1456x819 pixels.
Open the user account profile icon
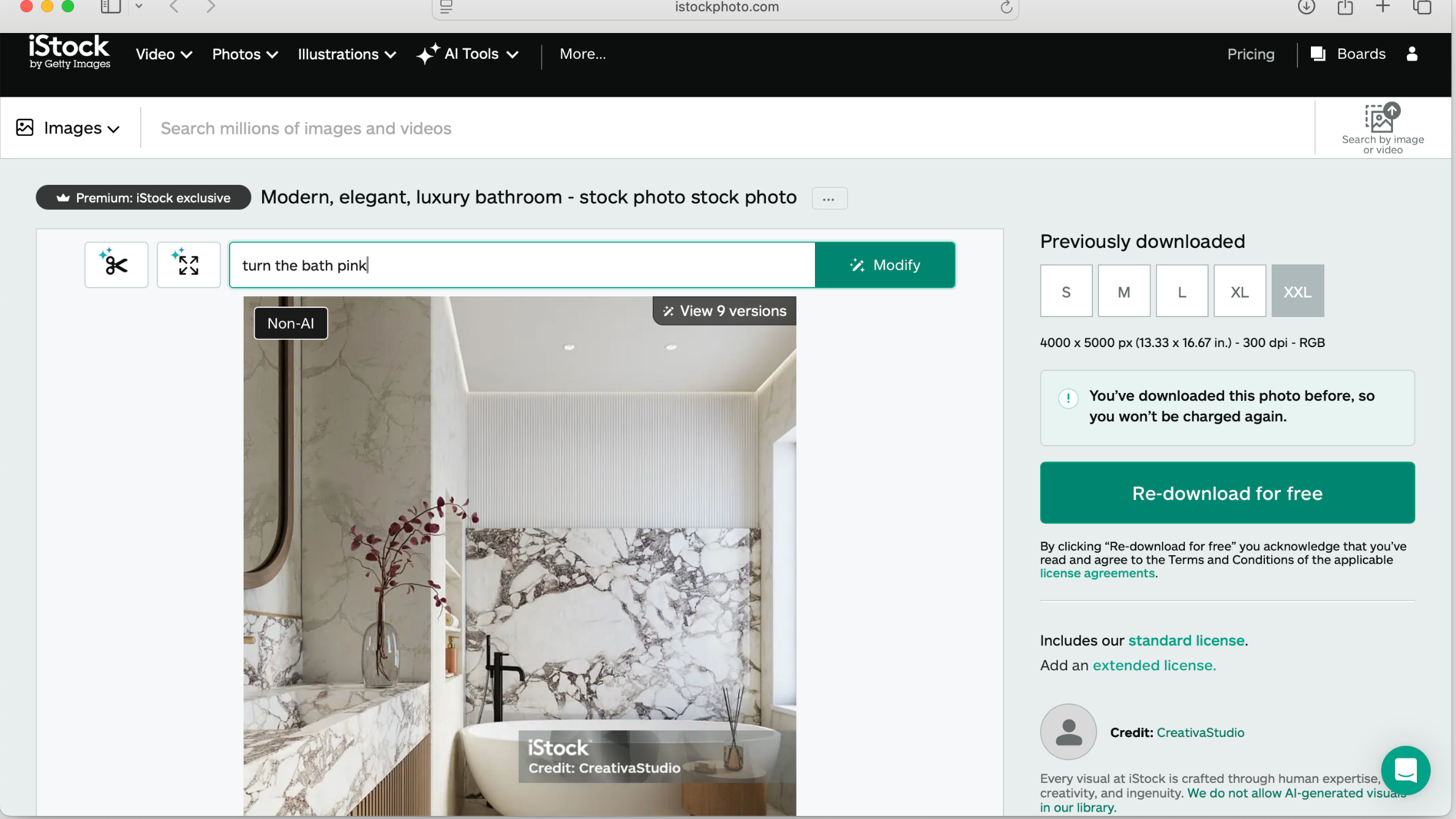(1412, 54)
